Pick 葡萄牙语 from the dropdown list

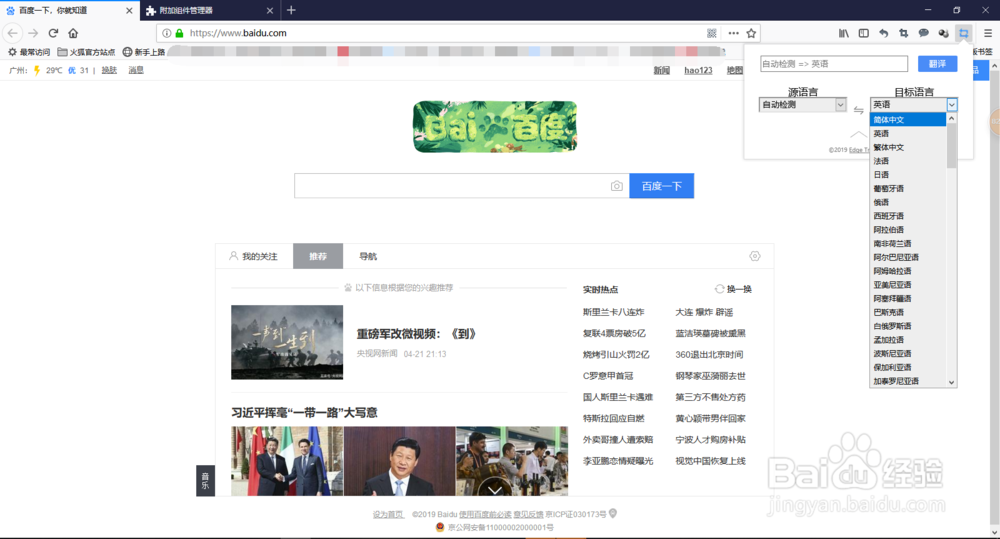[x=908, y=189]
